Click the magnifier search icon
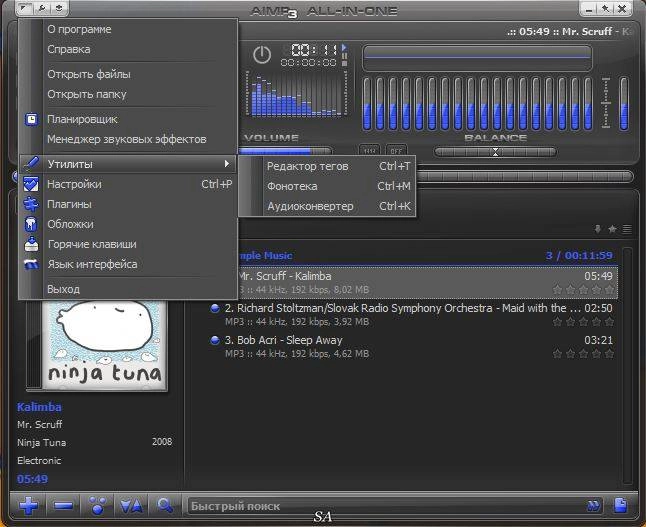The height and width of the screenshot is (527, 646). click(x=165, y=505)
